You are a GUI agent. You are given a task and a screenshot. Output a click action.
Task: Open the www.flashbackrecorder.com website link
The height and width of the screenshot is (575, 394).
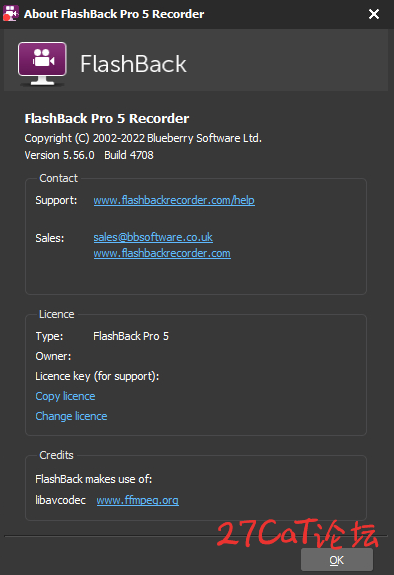(x=162, y=253)
